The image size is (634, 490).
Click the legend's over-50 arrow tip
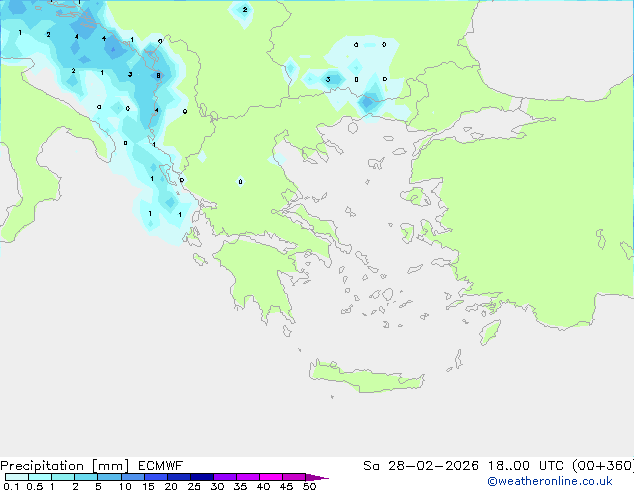point(317,477)
